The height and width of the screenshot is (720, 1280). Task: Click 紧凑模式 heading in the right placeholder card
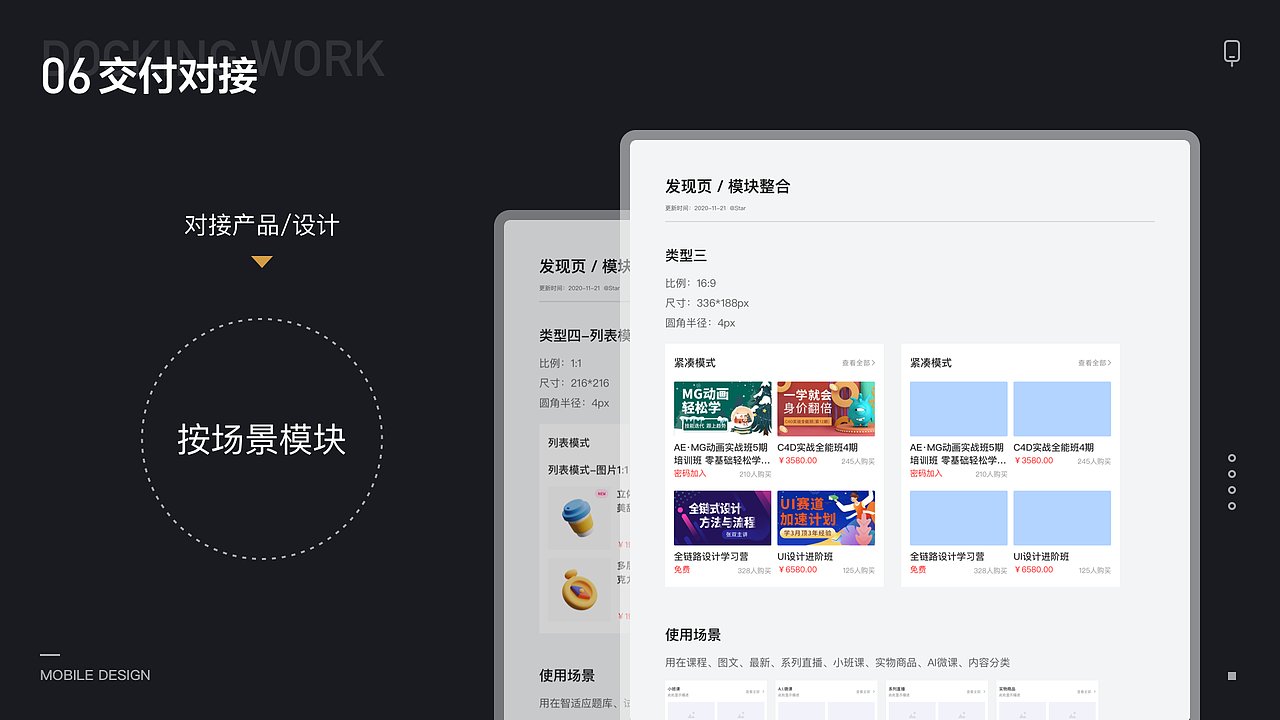(931, 363)
